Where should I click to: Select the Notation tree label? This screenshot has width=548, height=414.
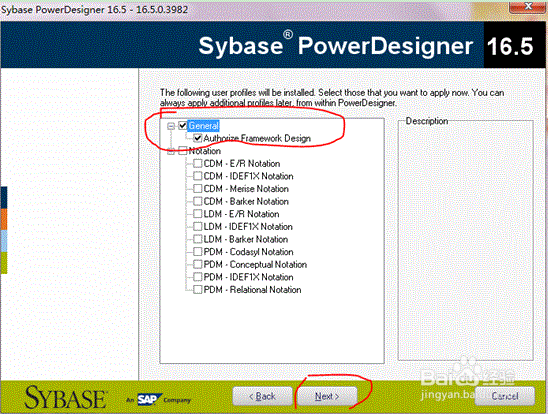point(205,151)
